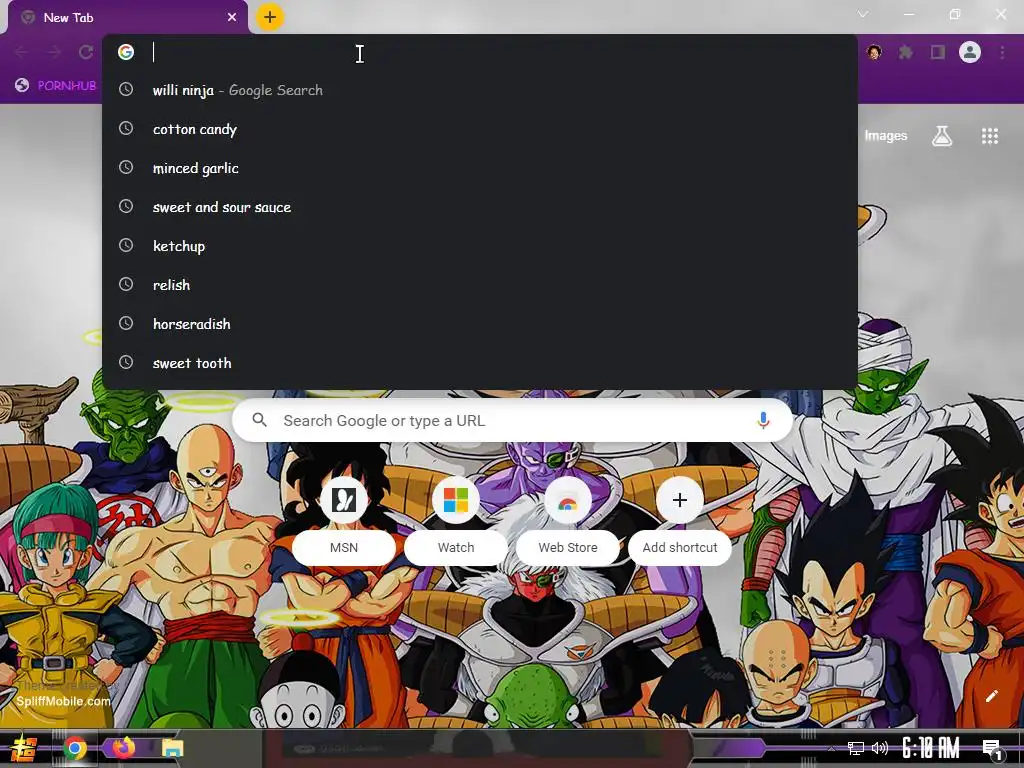Choose the 'willi ninja' search suggestion
Viewport: 1024px width, 768px height.
coord(479,90)
